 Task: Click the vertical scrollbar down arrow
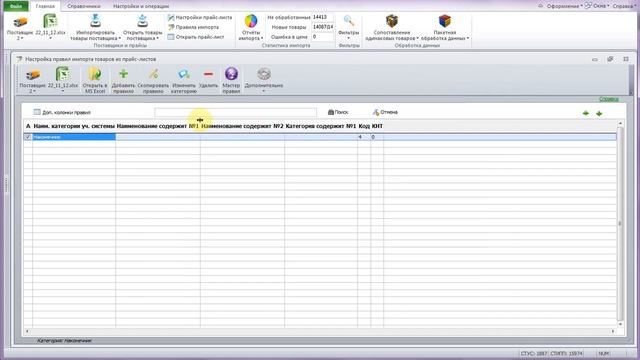click(620, 324)
